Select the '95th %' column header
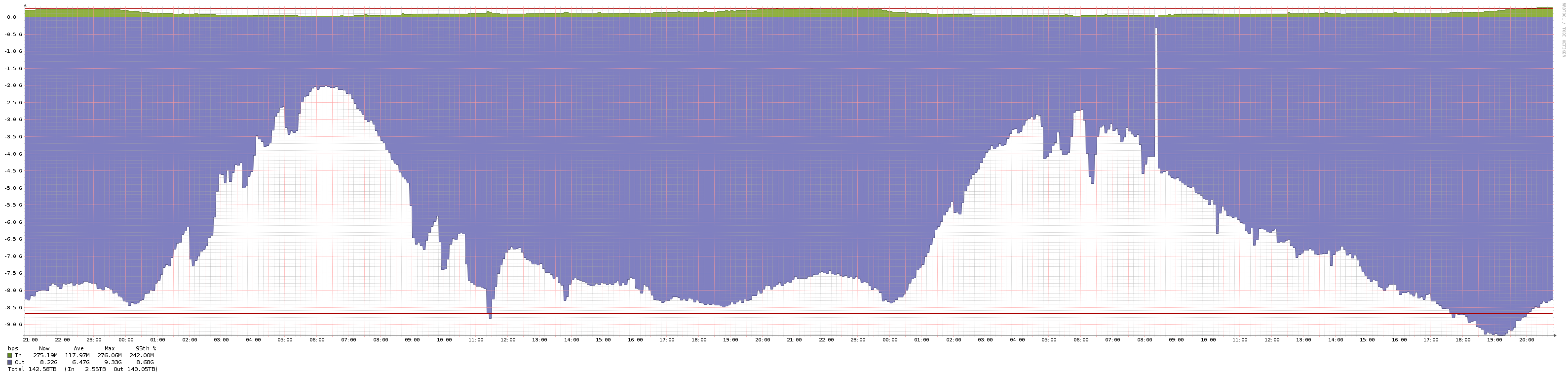The width and height of the screenshot is (1568, 376). [146, 348]
